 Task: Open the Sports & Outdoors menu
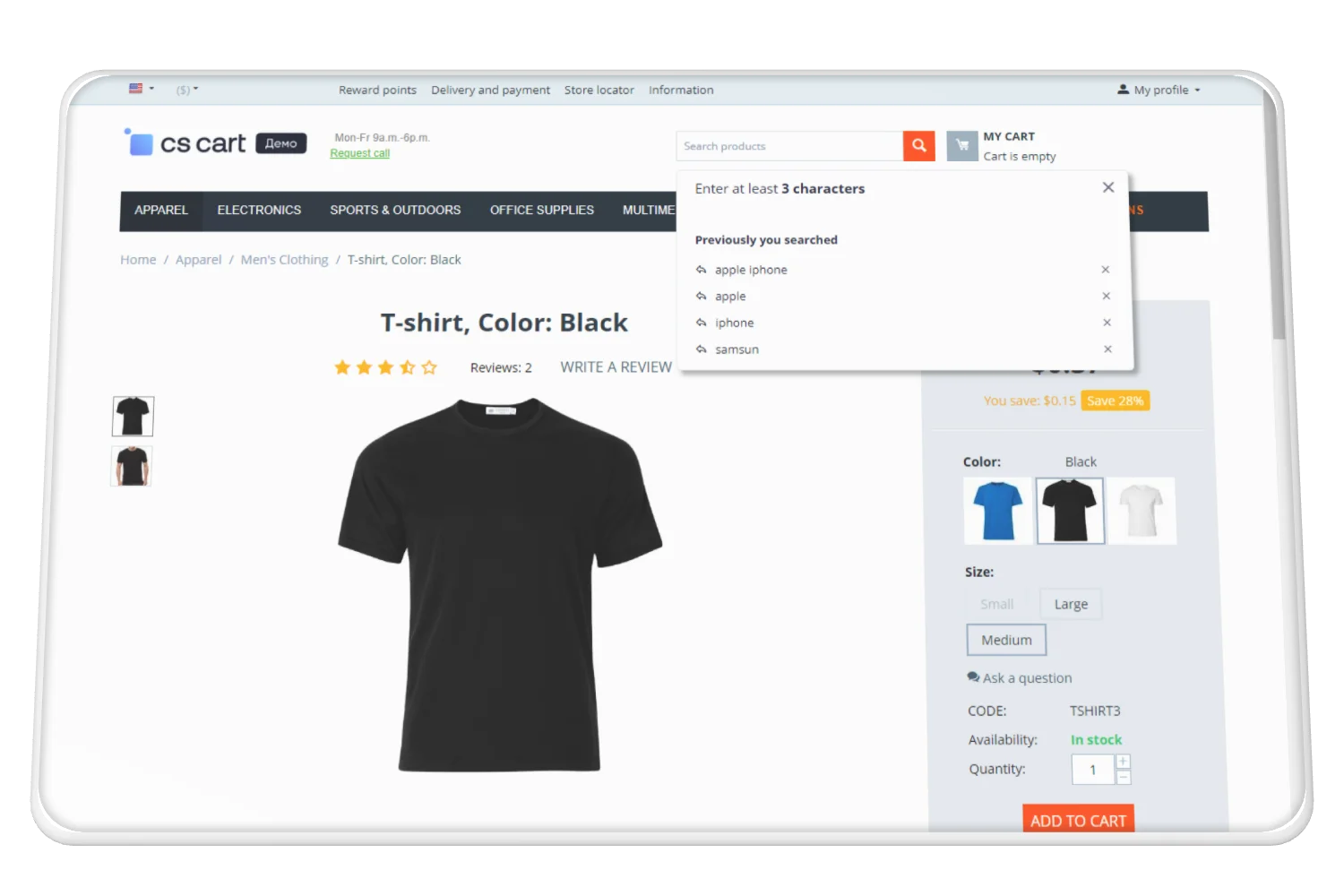tap(395, 211)
